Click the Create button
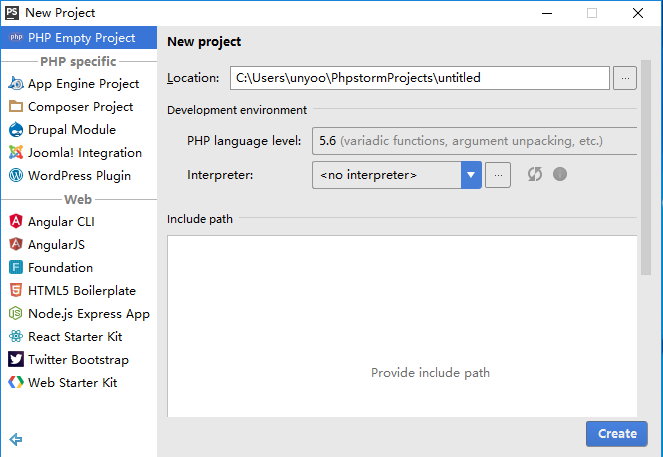Screen dimensions: 663x457 pyautogui.click(x=617, y=434)
